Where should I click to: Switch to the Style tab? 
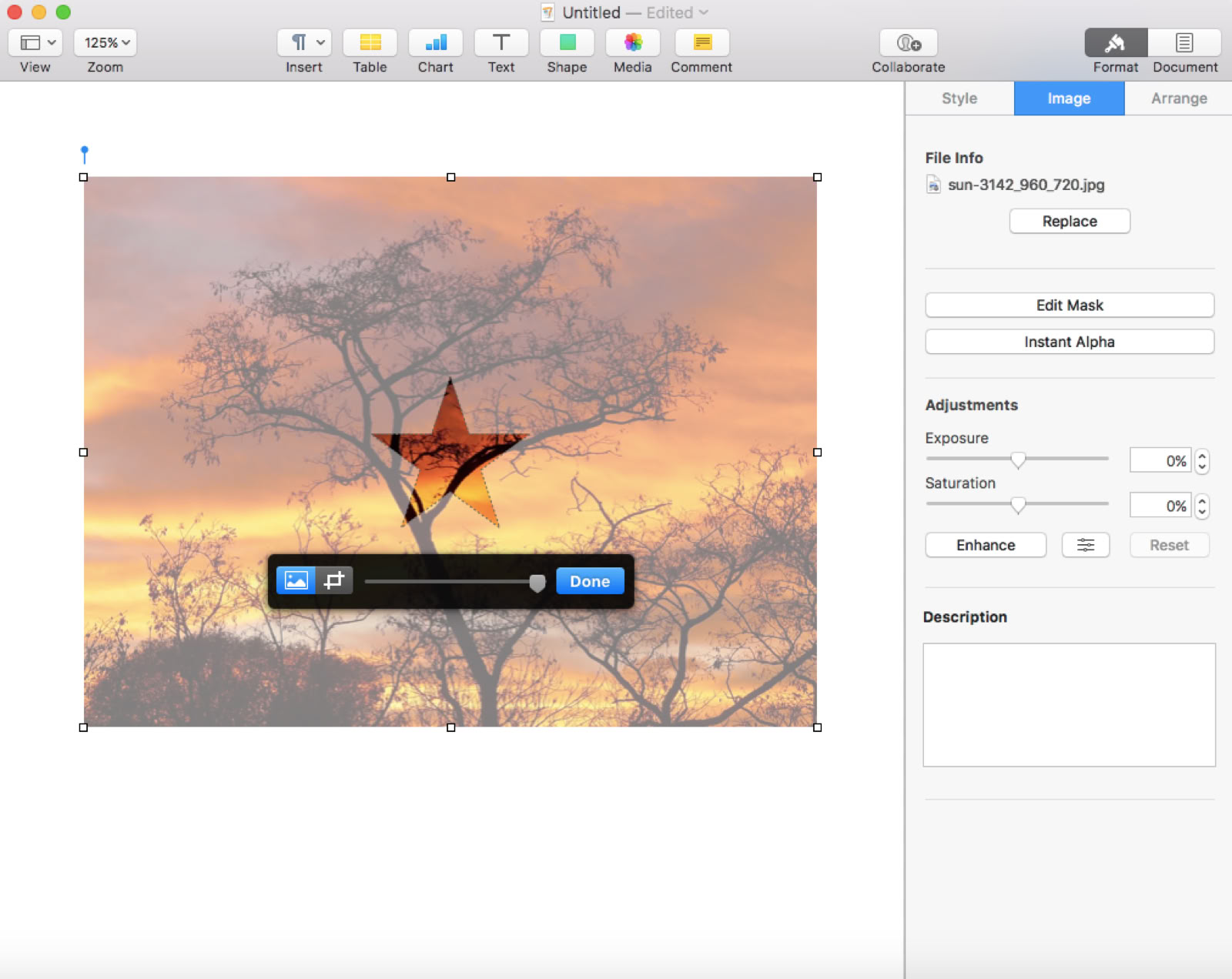click(959, 99)
